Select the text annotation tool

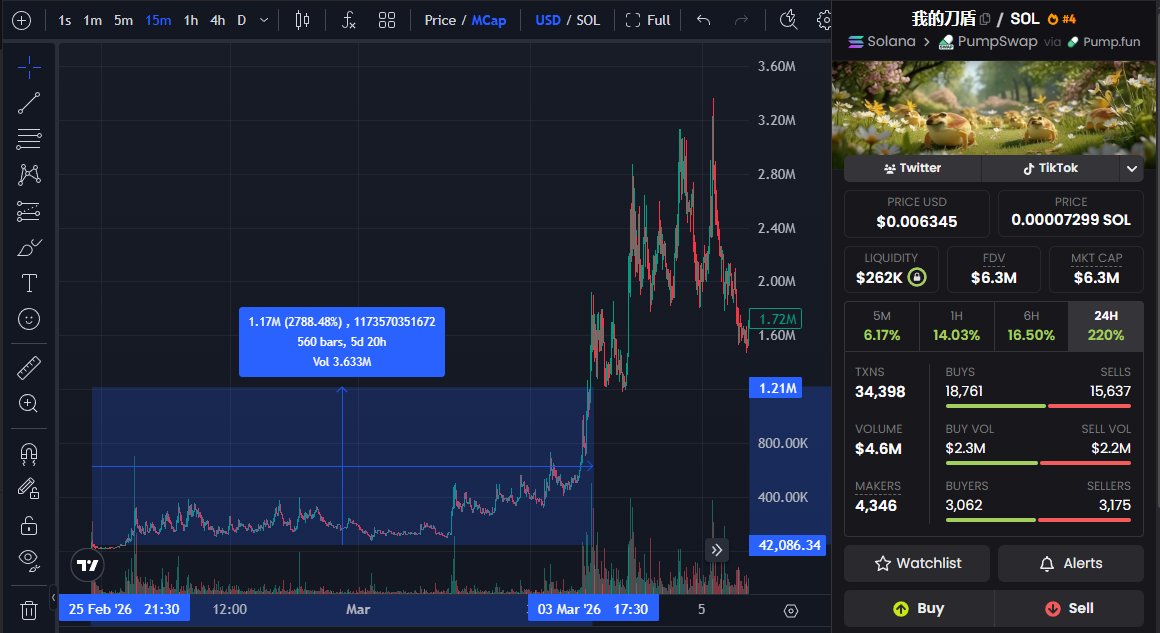29,283
